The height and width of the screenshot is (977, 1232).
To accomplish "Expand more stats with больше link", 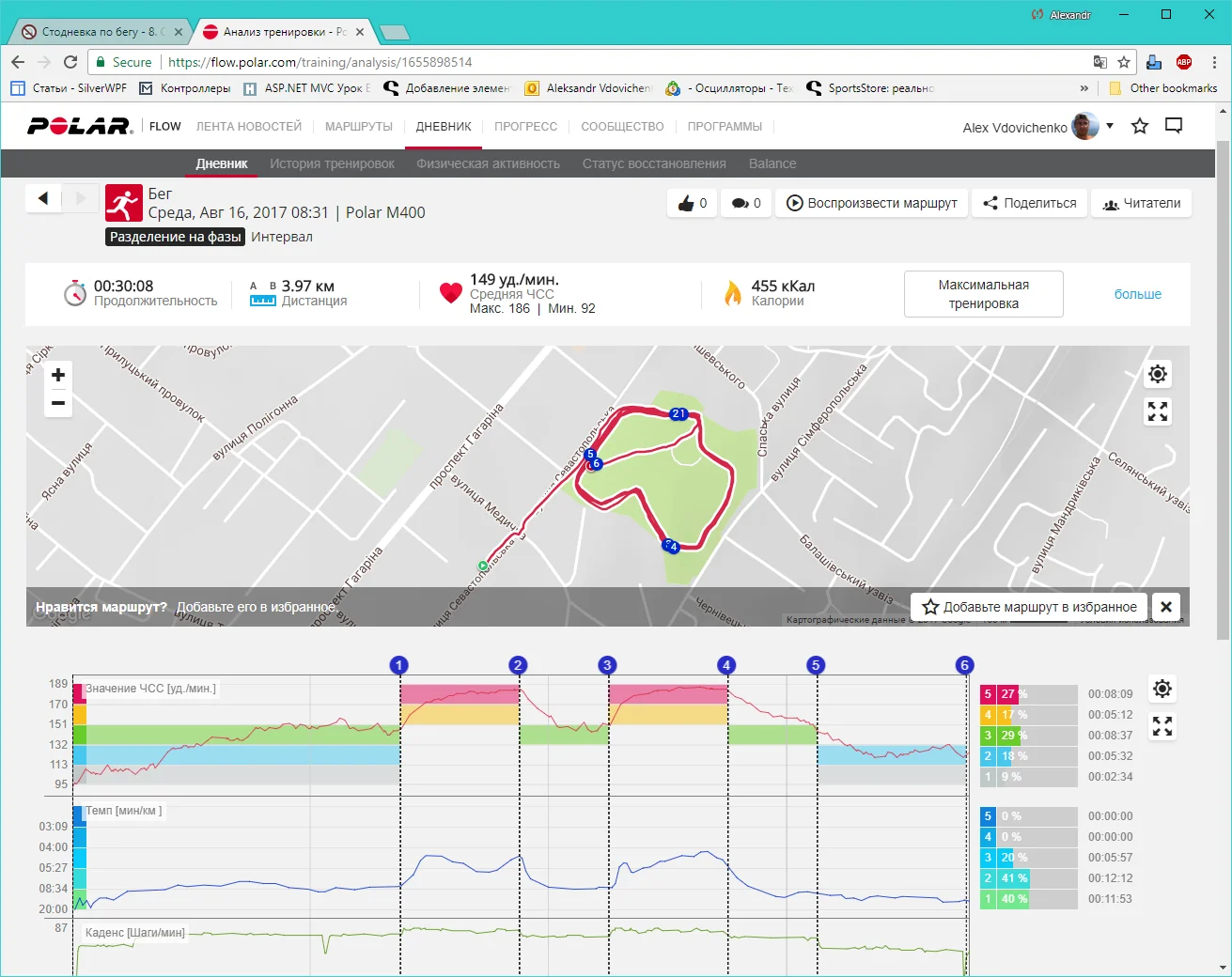I will click(1137, 294).
